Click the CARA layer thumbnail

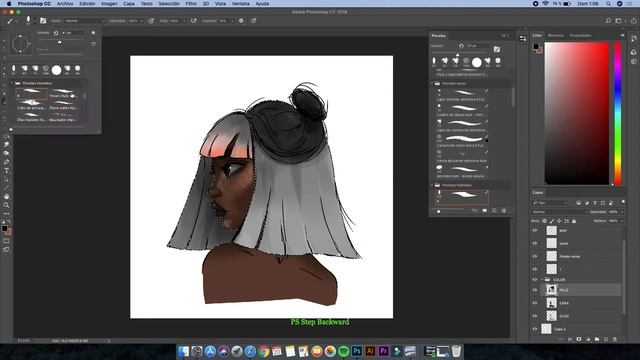[x=551, y=303]
